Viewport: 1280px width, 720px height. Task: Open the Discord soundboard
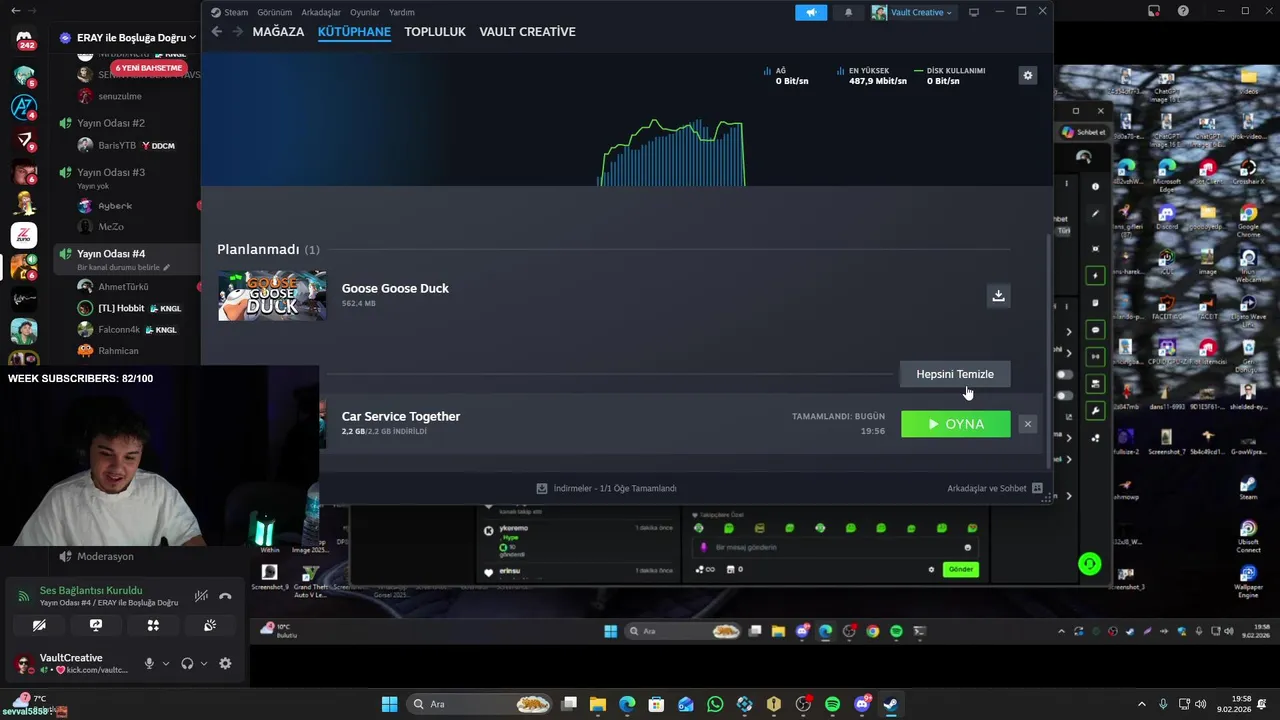[x=210, y=625]
